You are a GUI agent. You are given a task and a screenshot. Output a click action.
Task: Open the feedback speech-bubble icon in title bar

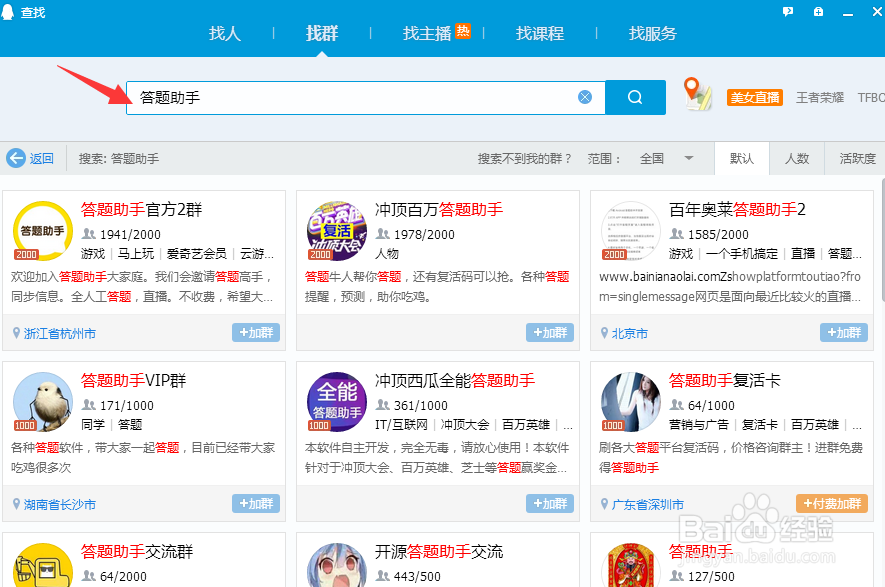click(x=788, y=11)
